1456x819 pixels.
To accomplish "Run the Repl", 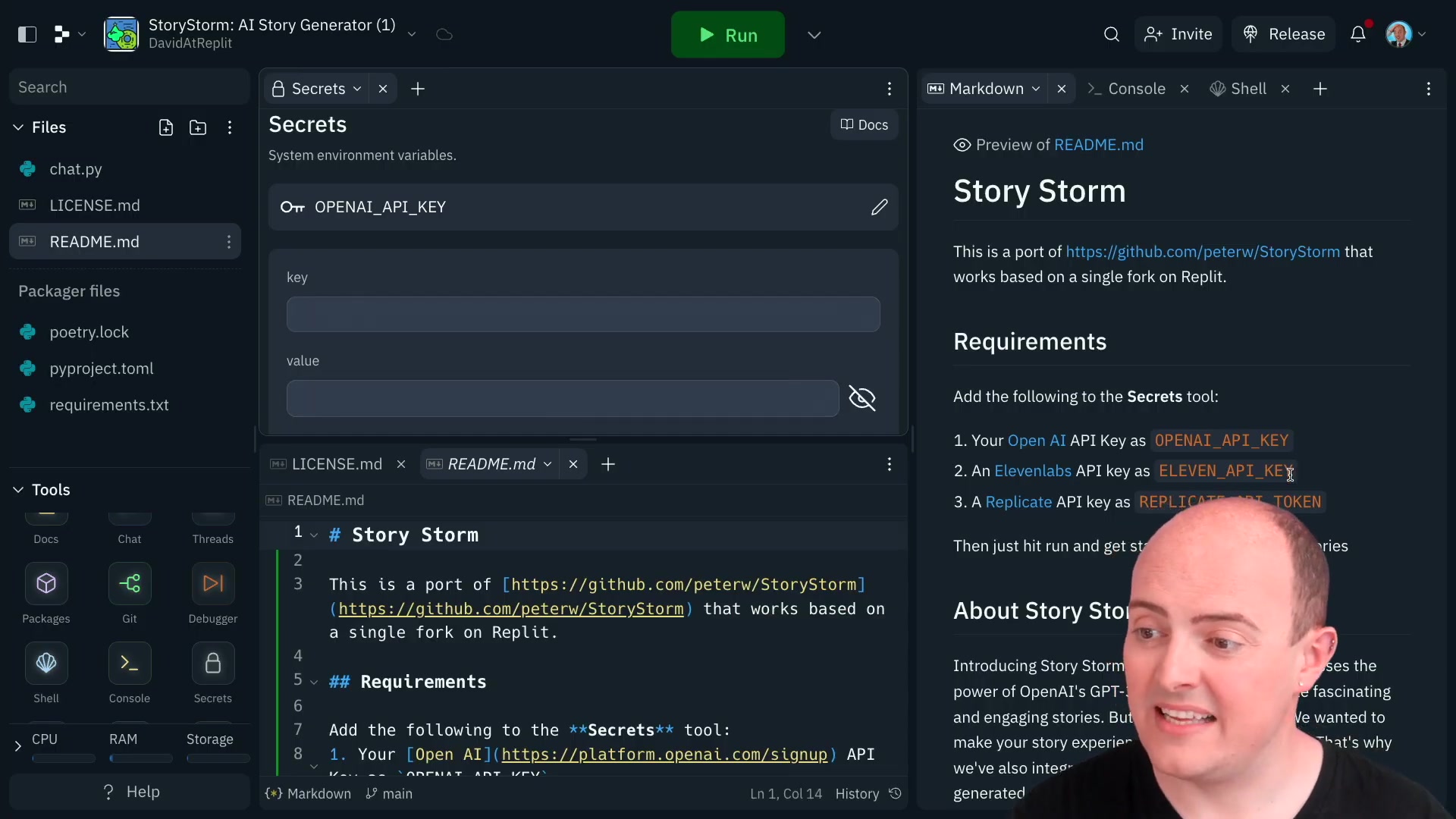I will (728, 35).
